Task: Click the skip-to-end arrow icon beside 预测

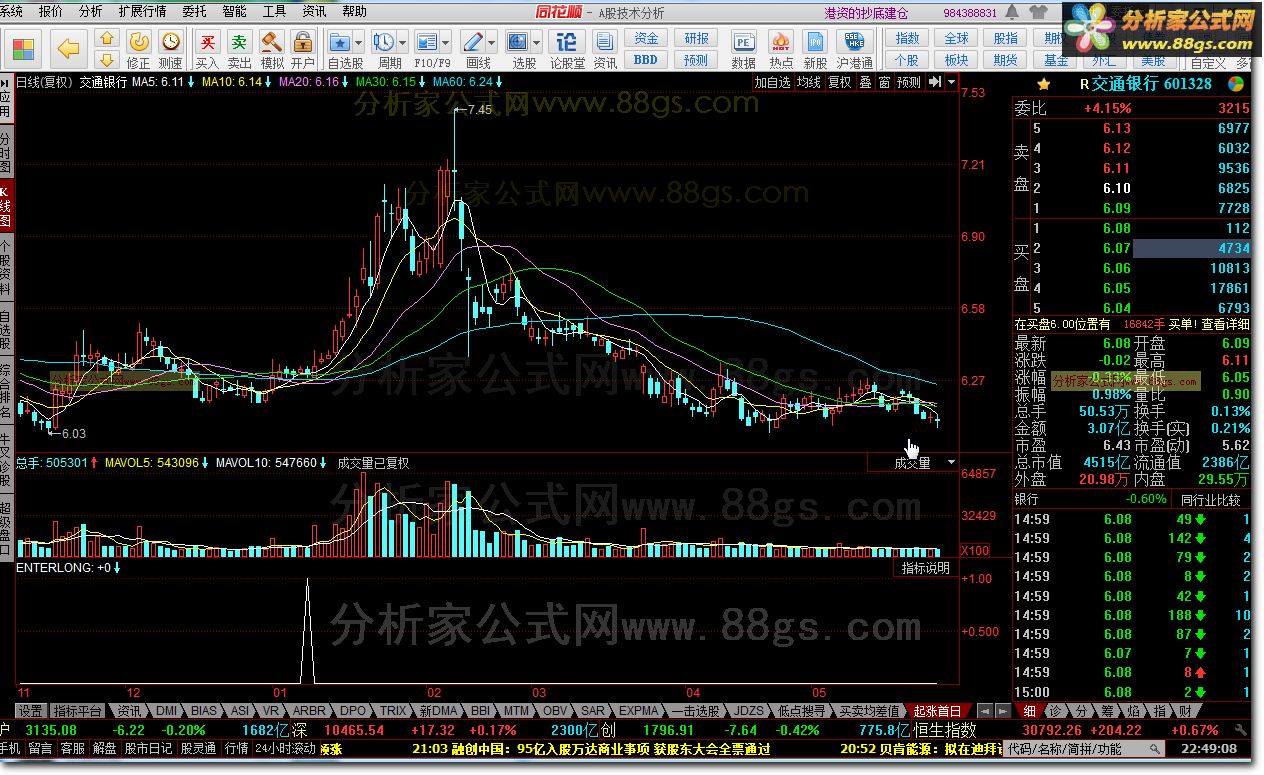Action: [x=934, y=82]
